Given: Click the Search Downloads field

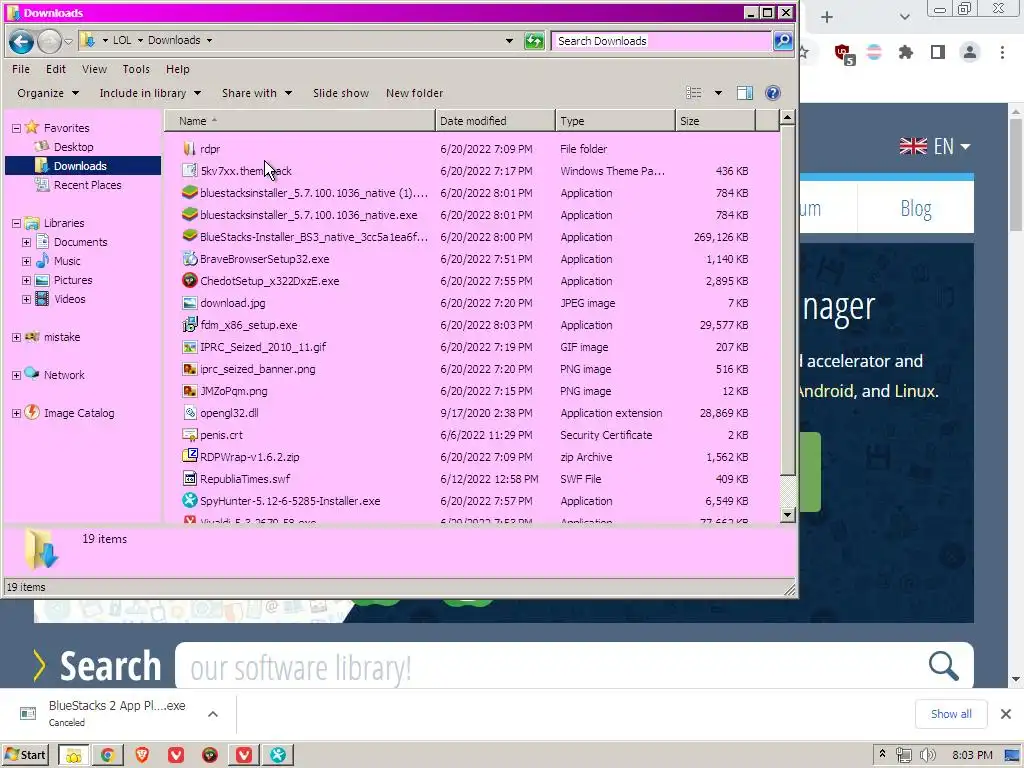Looking at the screenshot, I should tap(662, 41).
